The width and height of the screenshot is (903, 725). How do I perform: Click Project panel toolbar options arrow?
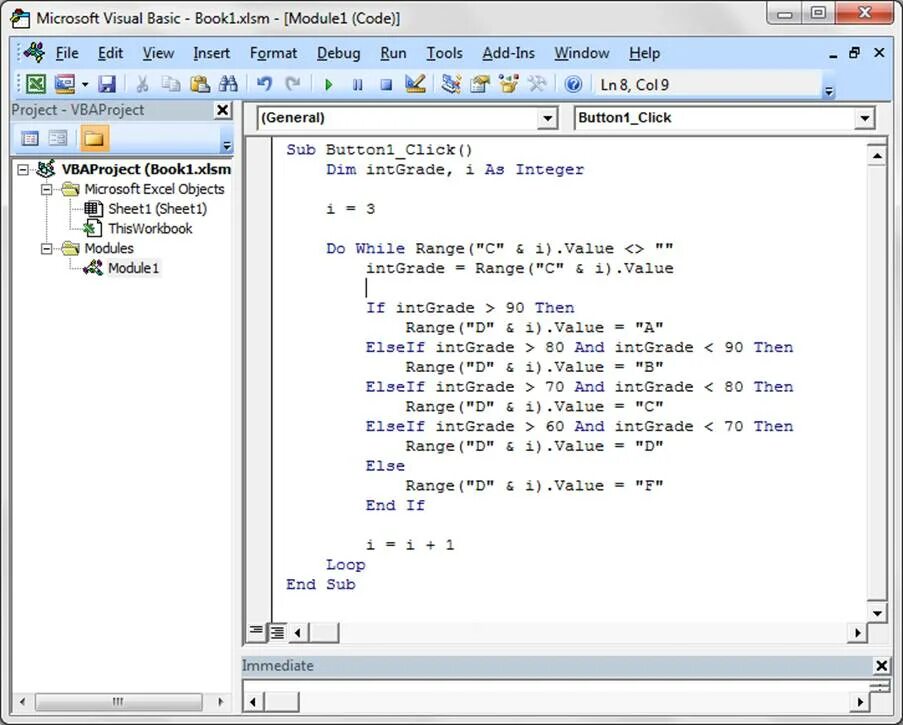227,145
